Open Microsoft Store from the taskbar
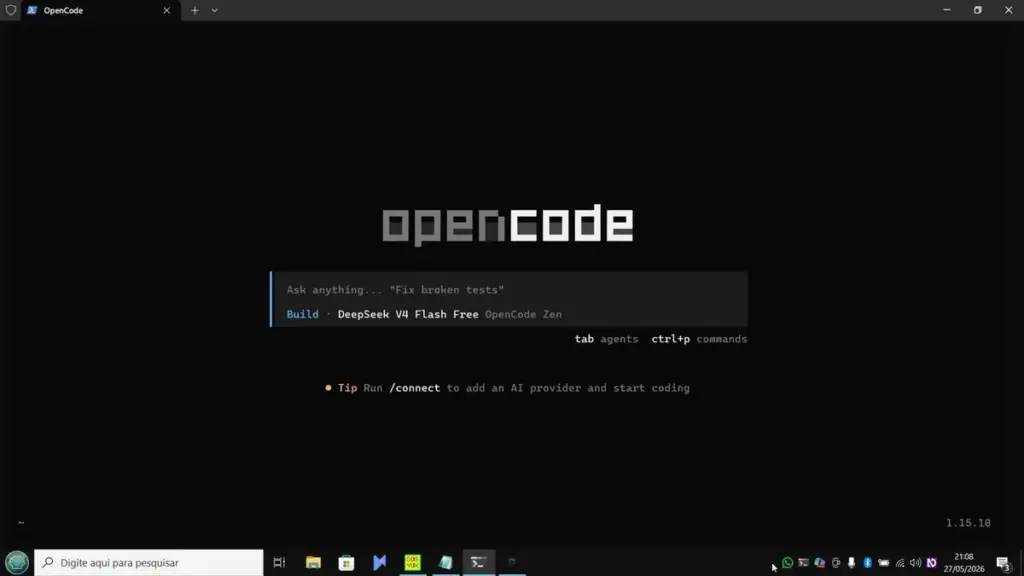The width and height of the screenshot is (1024, 576). point(346,562)
